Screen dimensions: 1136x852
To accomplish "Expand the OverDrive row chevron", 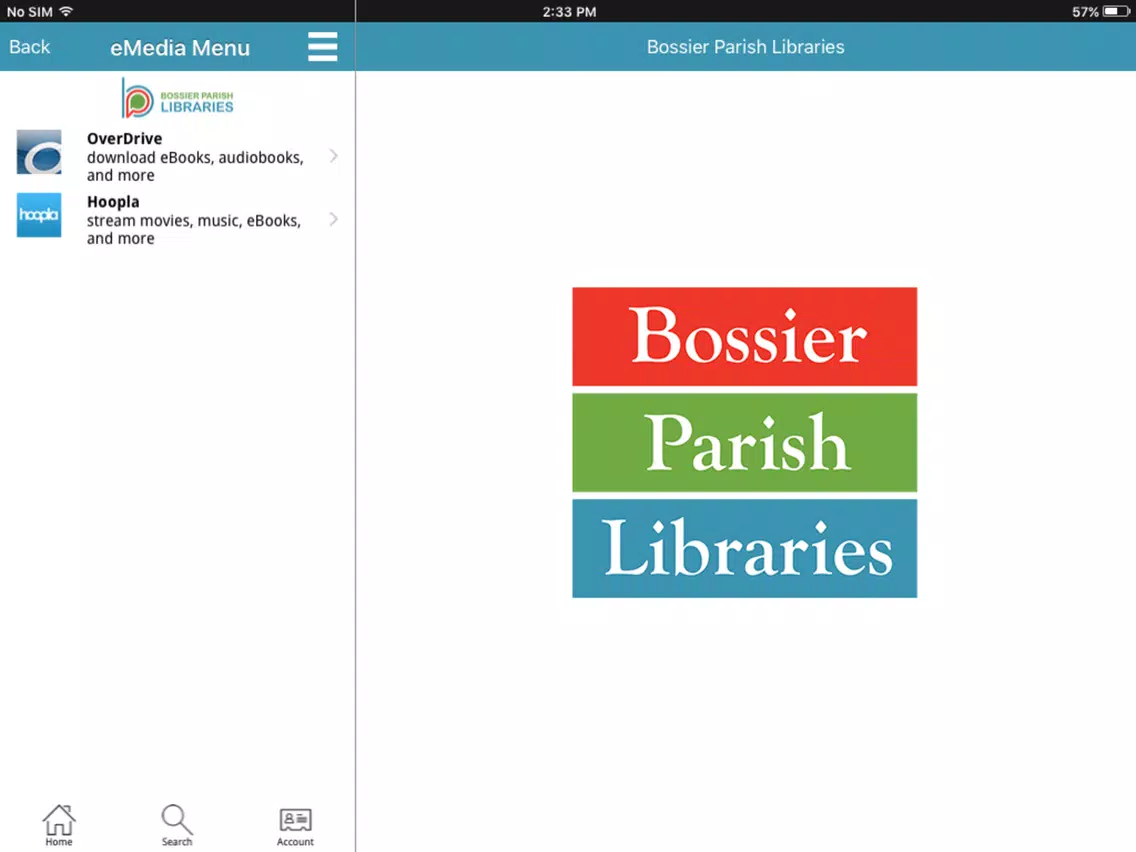I will tap(333, 156).
